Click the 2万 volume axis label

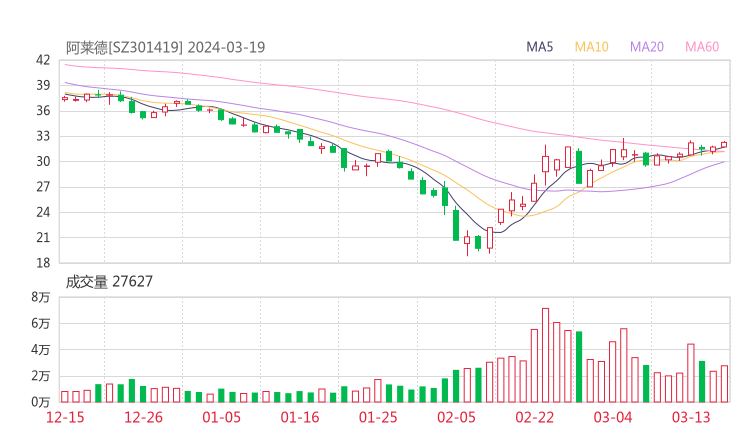point(41,376)
